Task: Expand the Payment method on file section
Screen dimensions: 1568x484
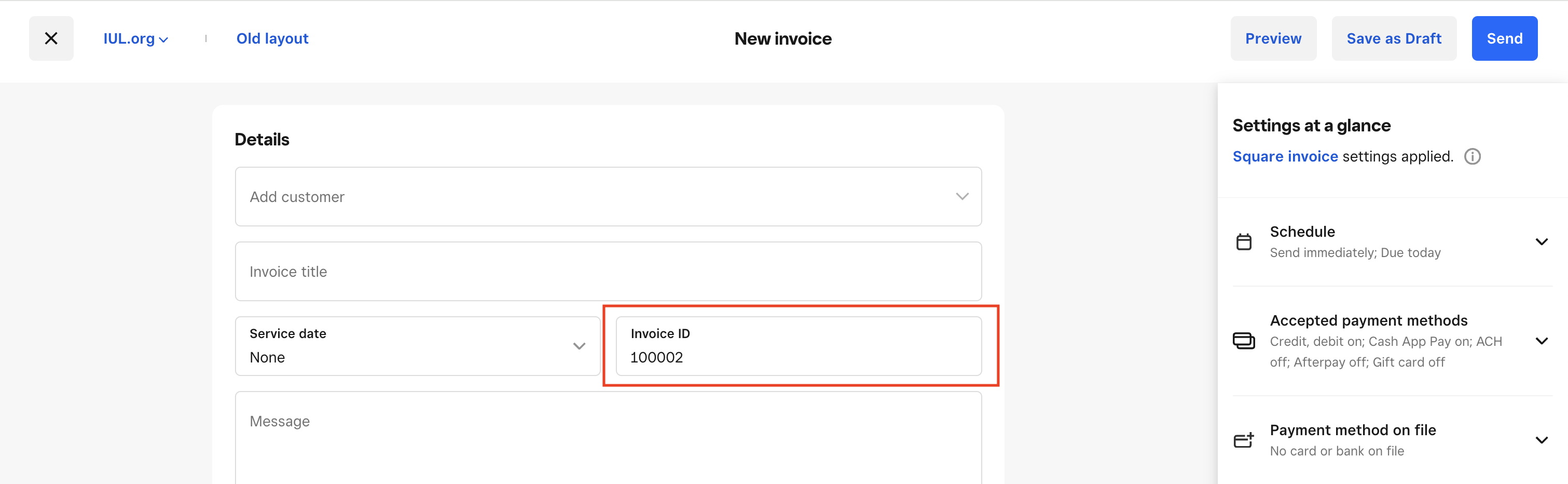Action: [x=1541, y=440]
